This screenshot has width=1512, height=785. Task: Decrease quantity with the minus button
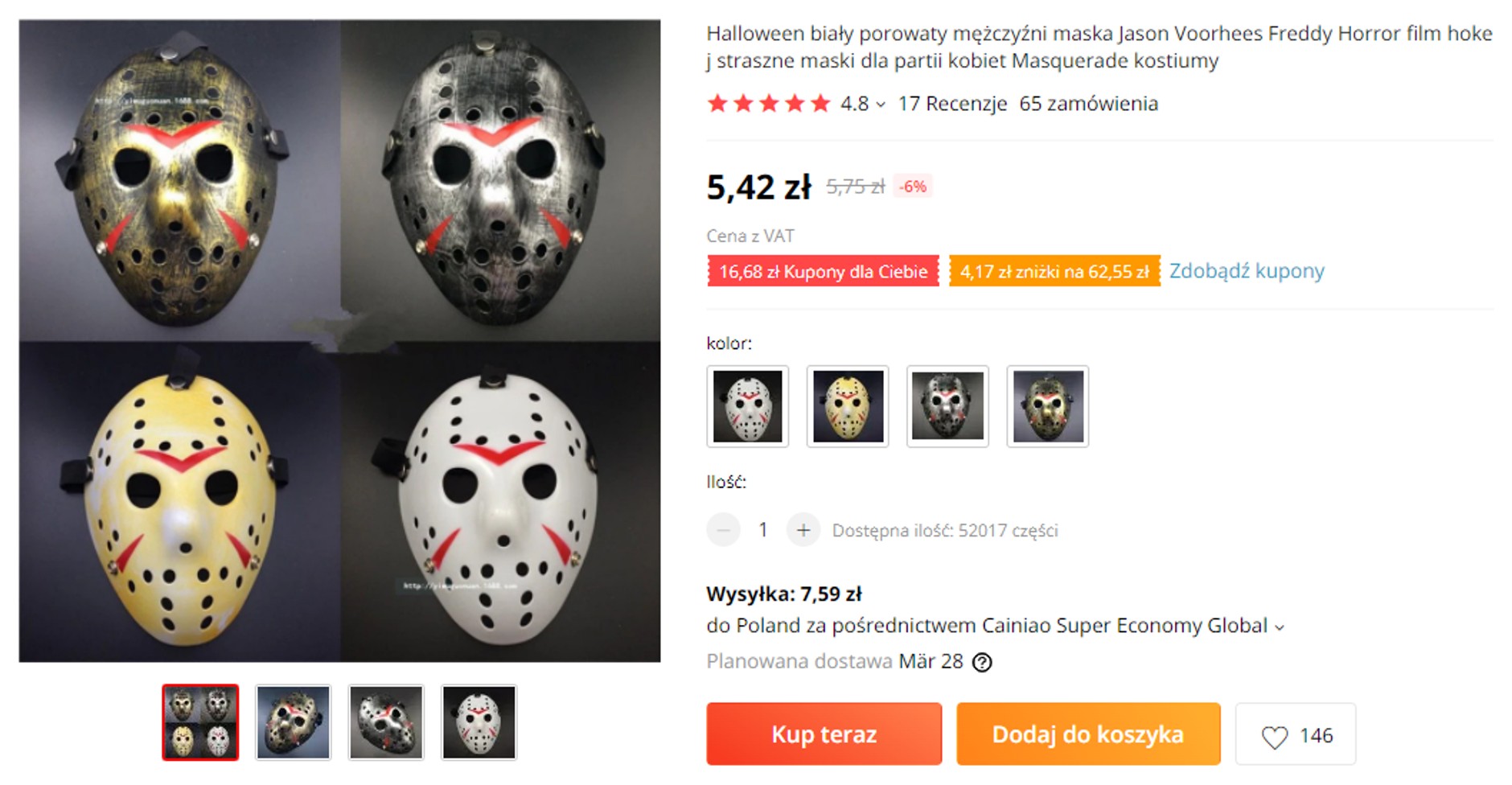pos(723,530)
